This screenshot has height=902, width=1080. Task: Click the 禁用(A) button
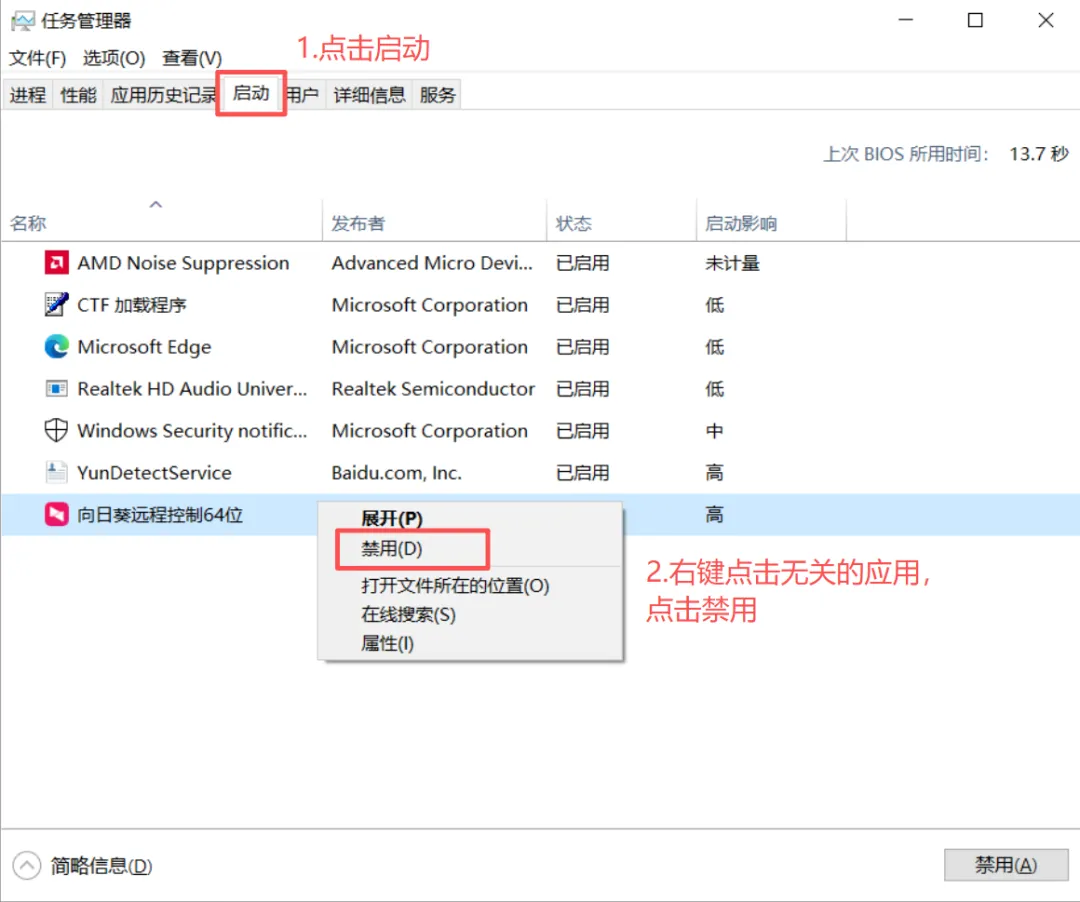click(1006, 865)
